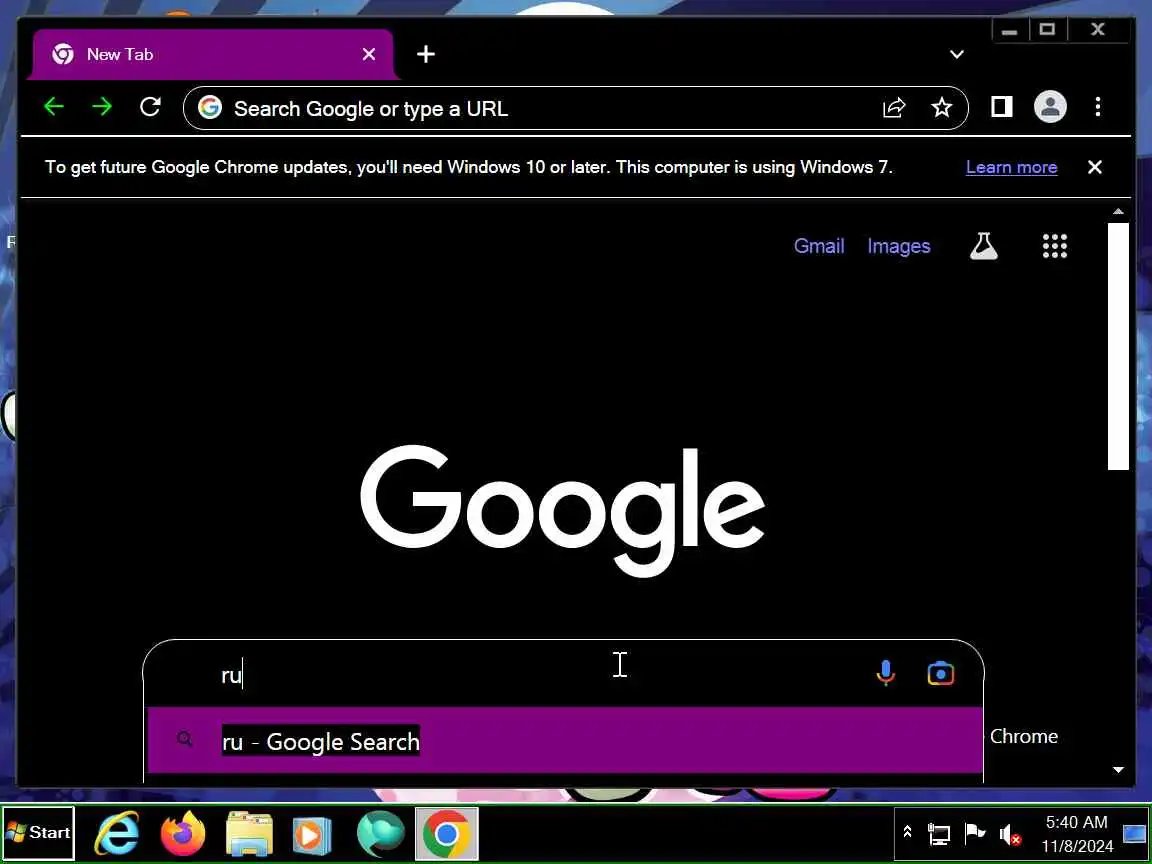The image size is (1152, 864).
Task: Close the New Tab tab
Action: point(369,54)
